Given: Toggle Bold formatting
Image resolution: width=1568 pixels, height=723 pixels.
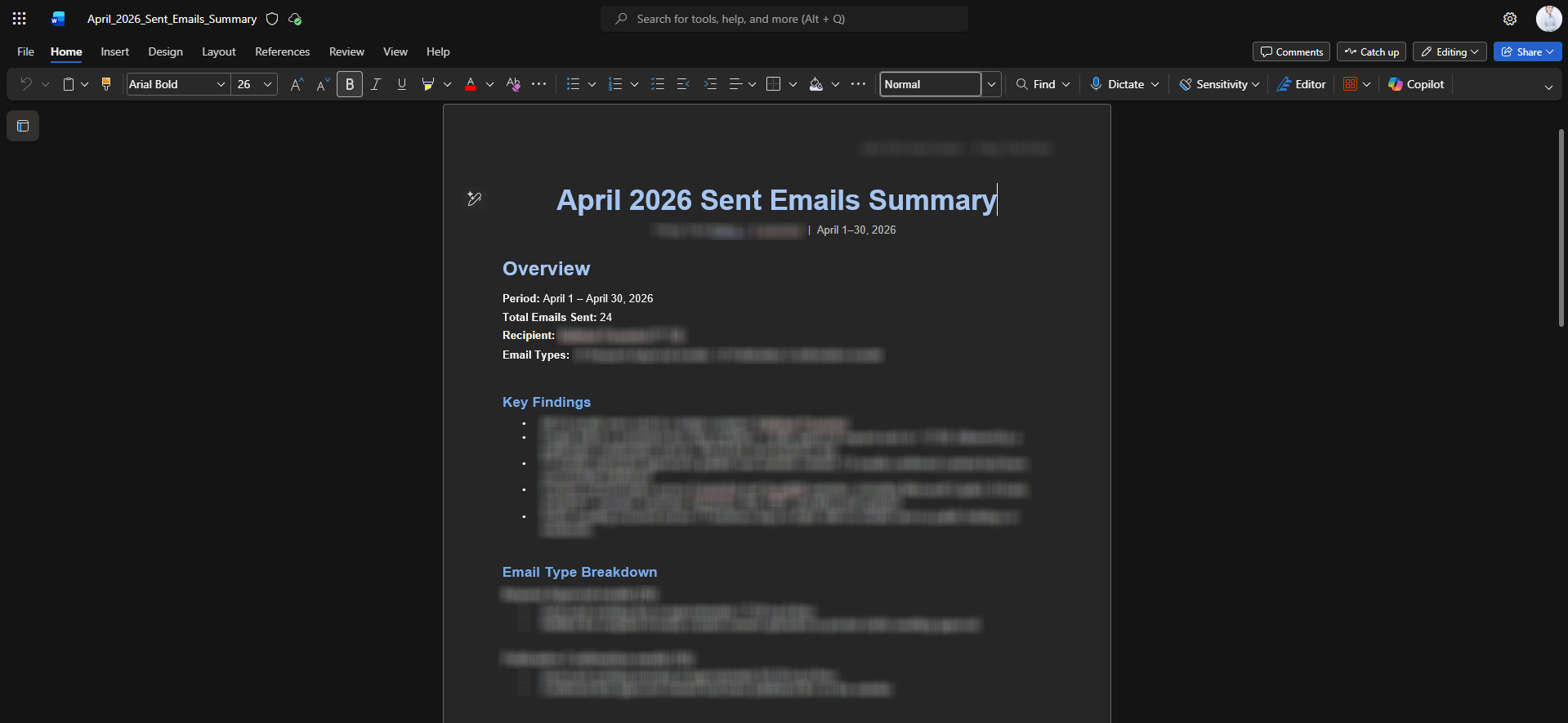Looking at the screenshot, I should click(350, 84).
